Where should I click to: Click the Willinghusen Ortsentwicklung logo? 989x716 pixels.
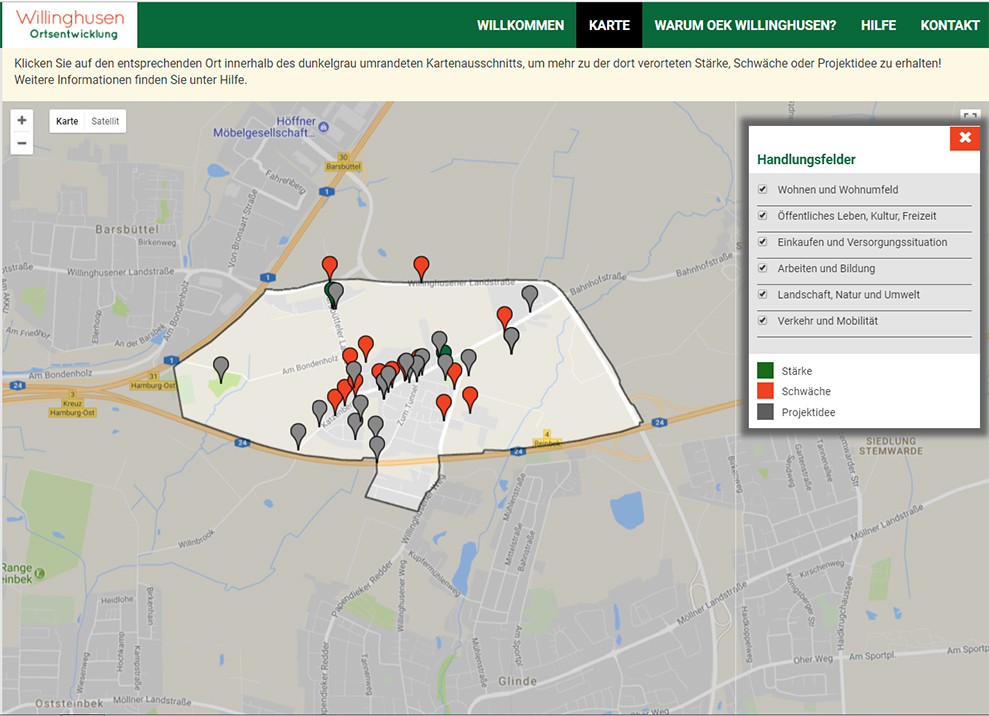click(70, 25)
